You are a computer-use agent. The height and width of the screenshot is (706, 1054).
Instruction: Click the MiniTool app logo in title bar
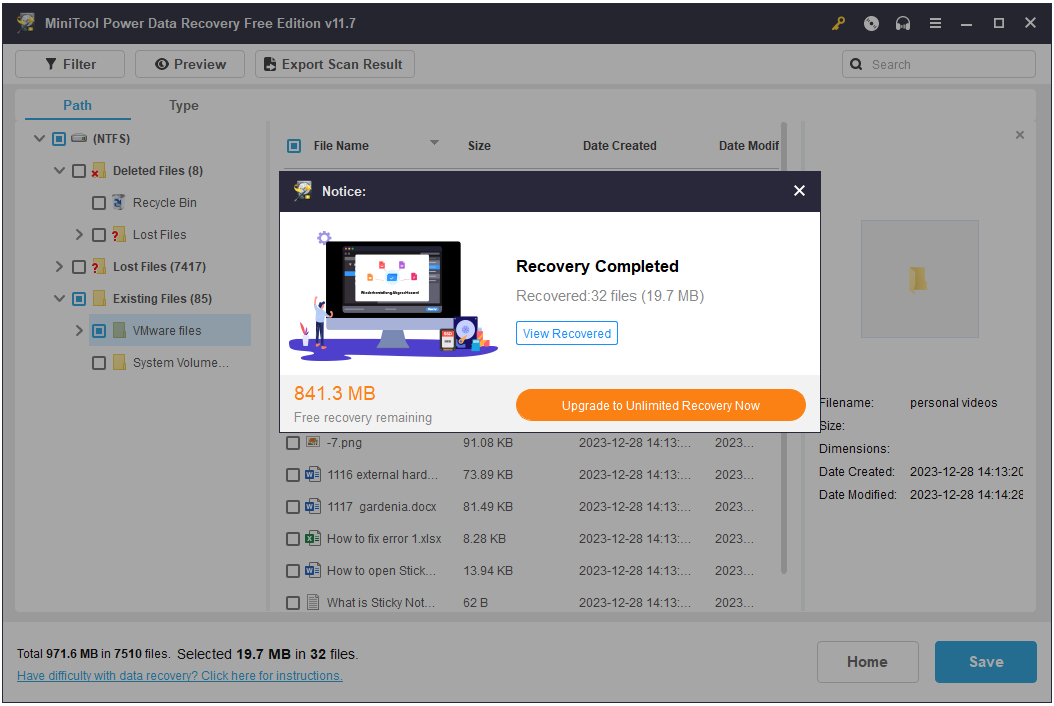click(26, 23)
